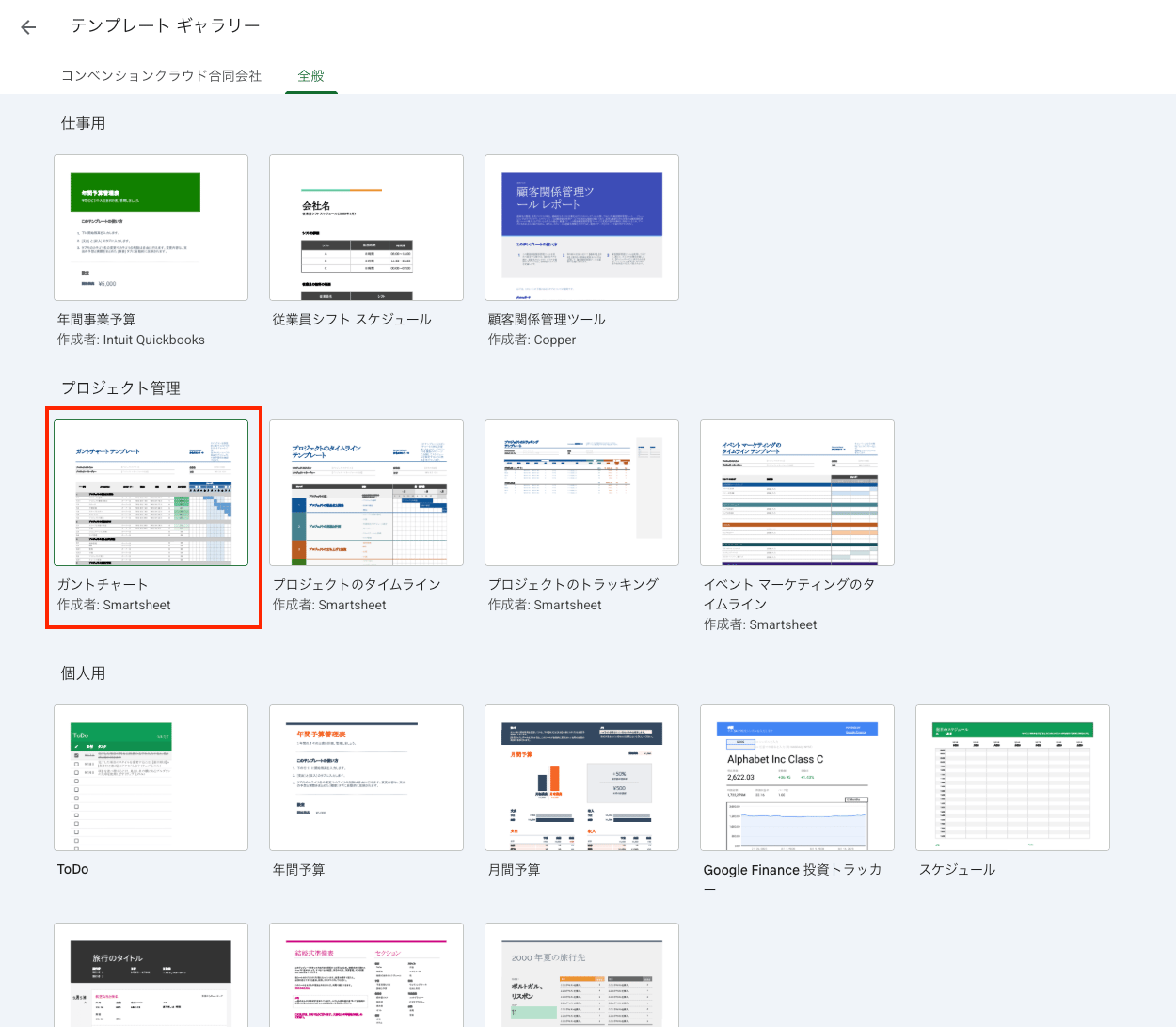This screenshot has height=1027, width=1176.
Task: Select the 全般 tab
Action: tap(311, 76)
